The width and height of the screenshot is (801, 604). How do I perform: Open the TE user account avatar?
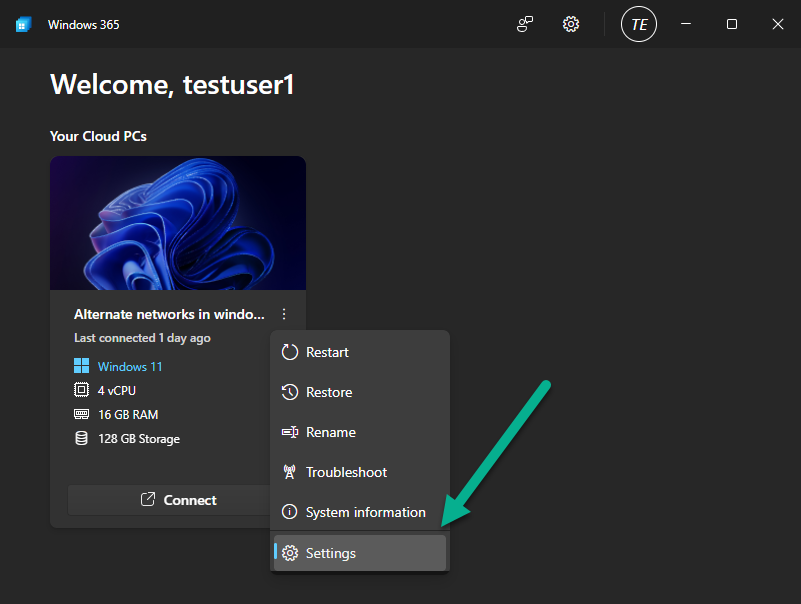[x=639, y=24]
